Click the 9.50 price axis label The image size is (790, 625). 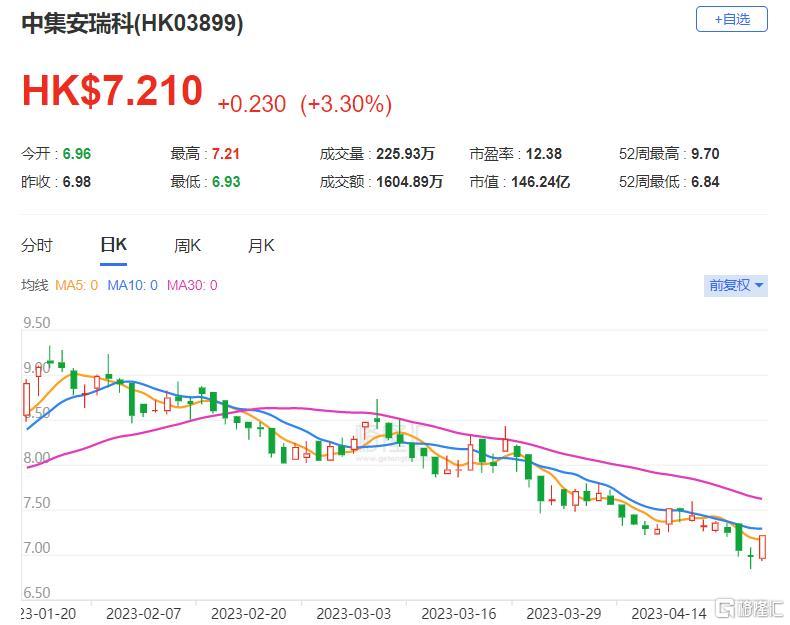pyautogui.click(x=37, y=323)
